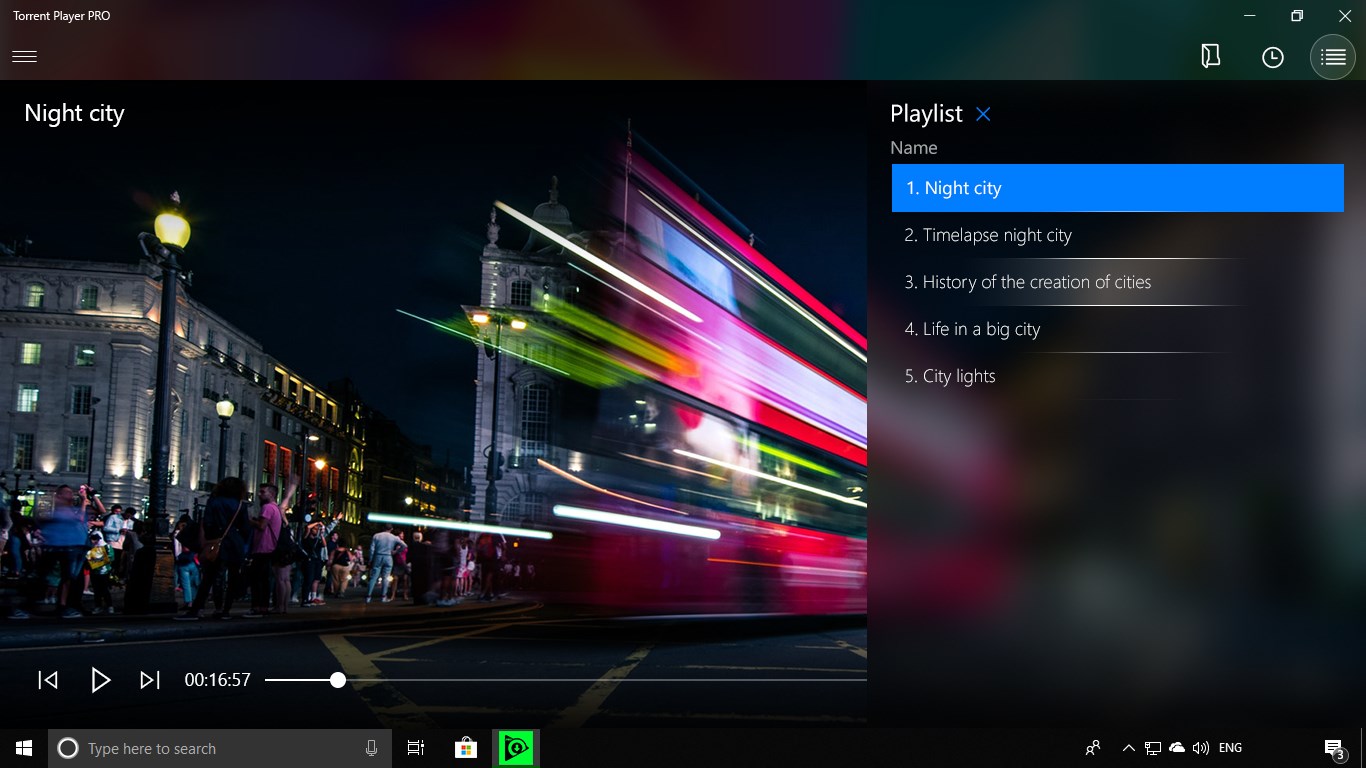Open the file browser folder icon
Screen dimensions: 1366x768
coord(1210,57)
